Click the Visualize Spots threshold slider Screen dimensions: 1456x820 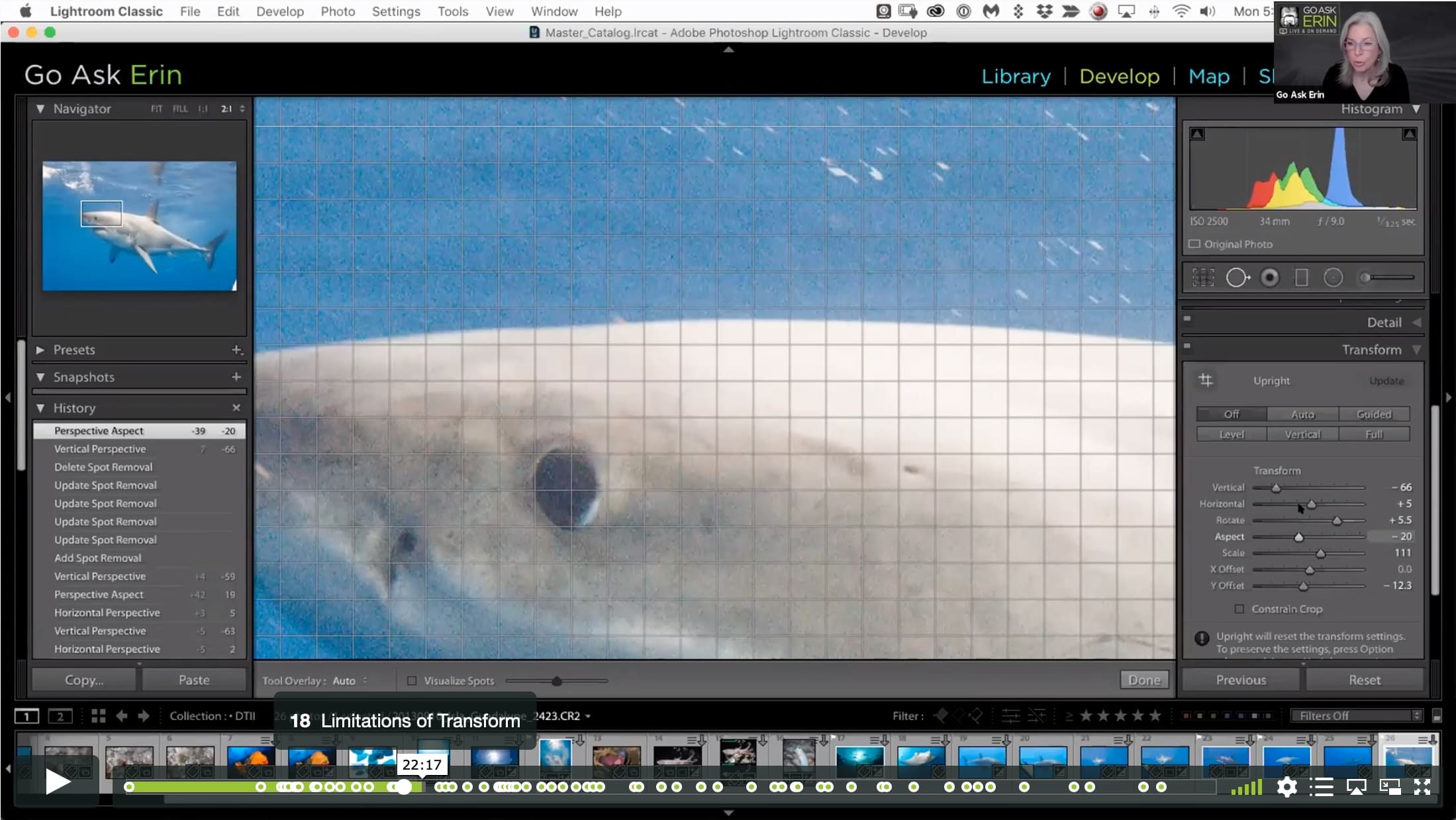pos(556,680)
